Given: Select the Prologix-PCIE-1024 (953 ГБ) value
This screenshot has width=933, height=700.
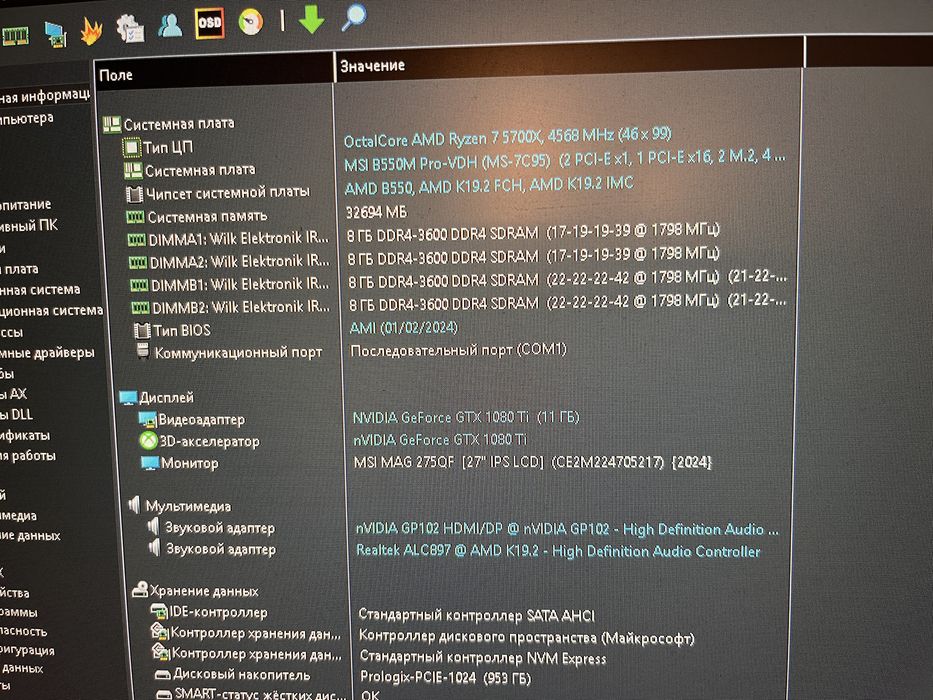Looking at the screenshot, I should 446,677.
